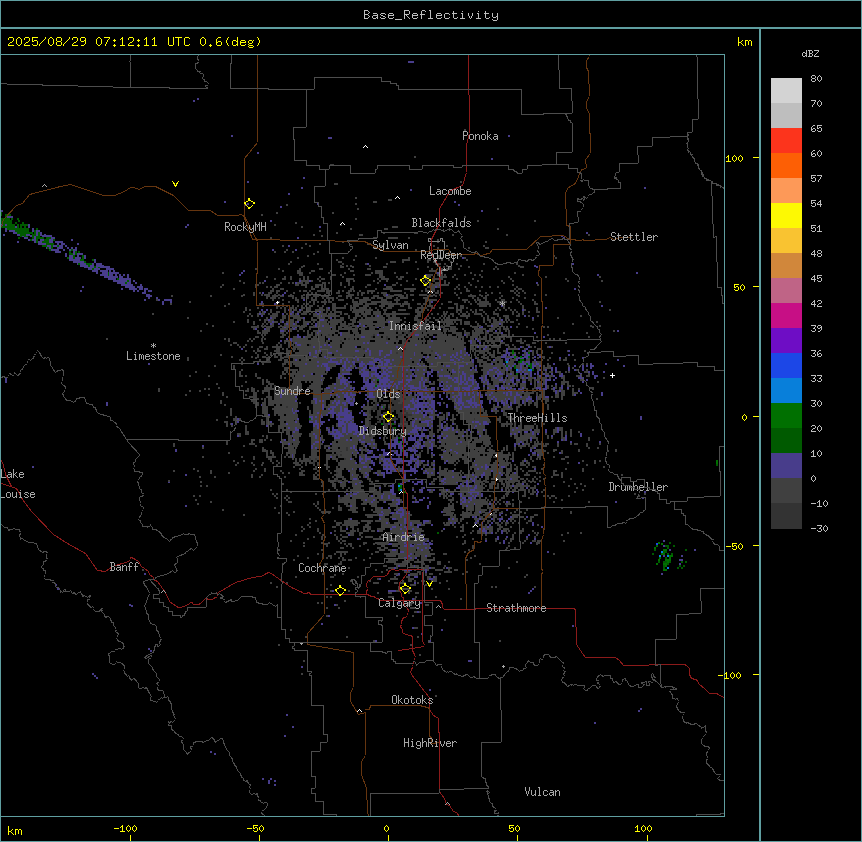Click the yellow diamond marker below Cochrane
This screenshot has height=842, width=862.
[340, 590]
